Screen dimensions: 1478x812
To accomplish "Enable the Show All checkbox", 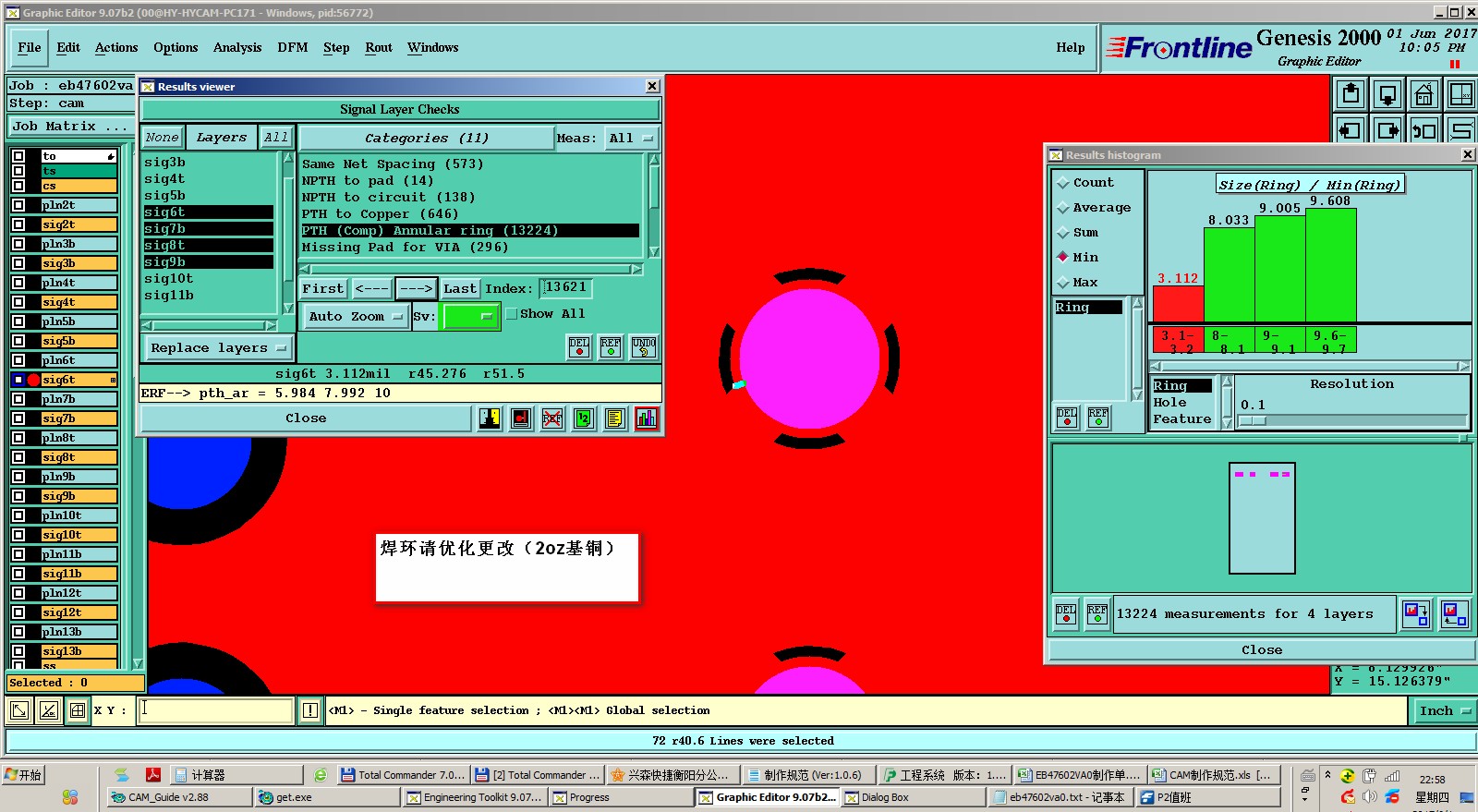I will point(511,314).
